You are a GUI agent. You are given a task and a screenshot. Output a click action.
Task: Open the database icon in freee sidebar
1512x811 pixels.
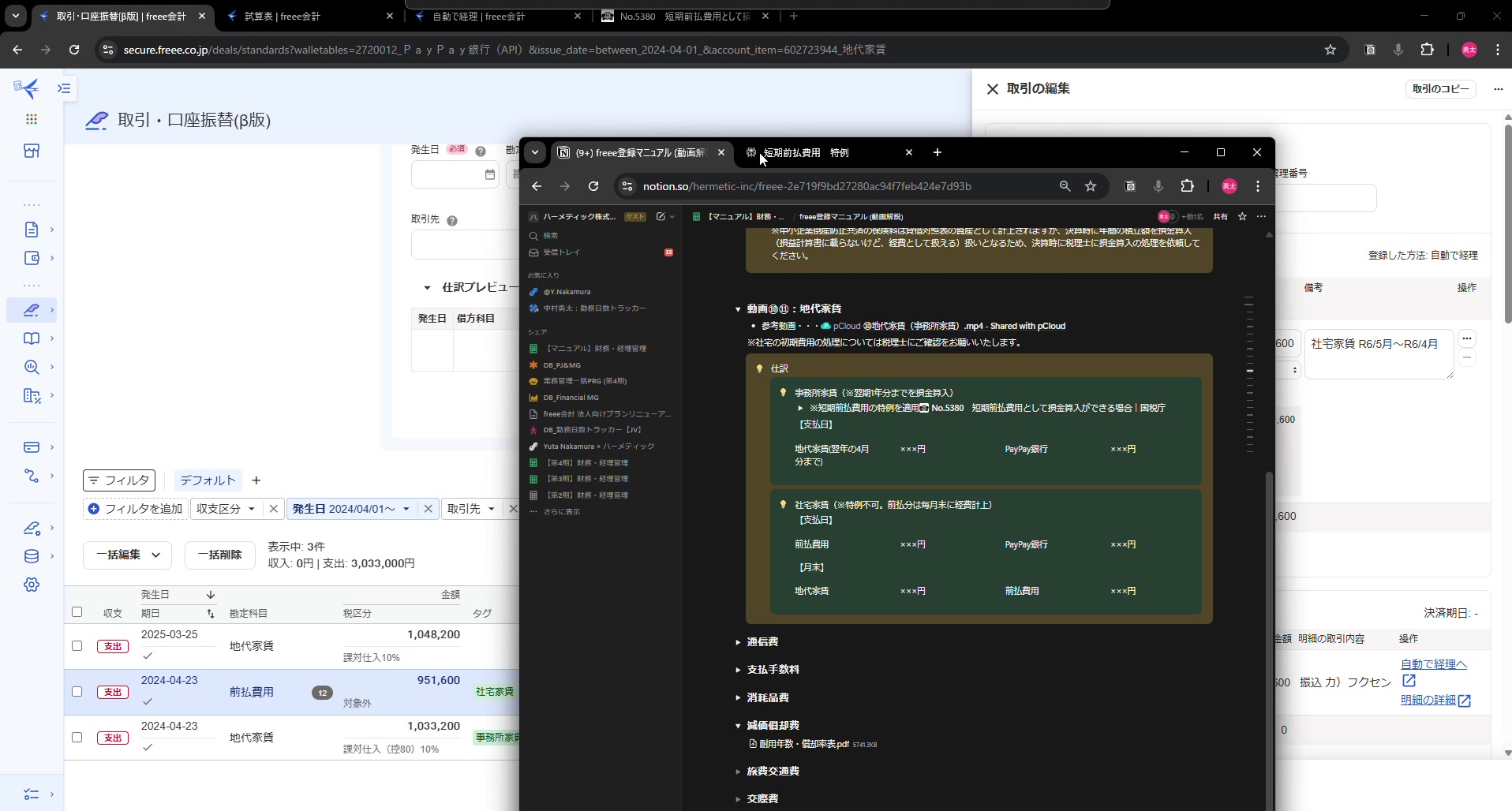click(32, 556)
